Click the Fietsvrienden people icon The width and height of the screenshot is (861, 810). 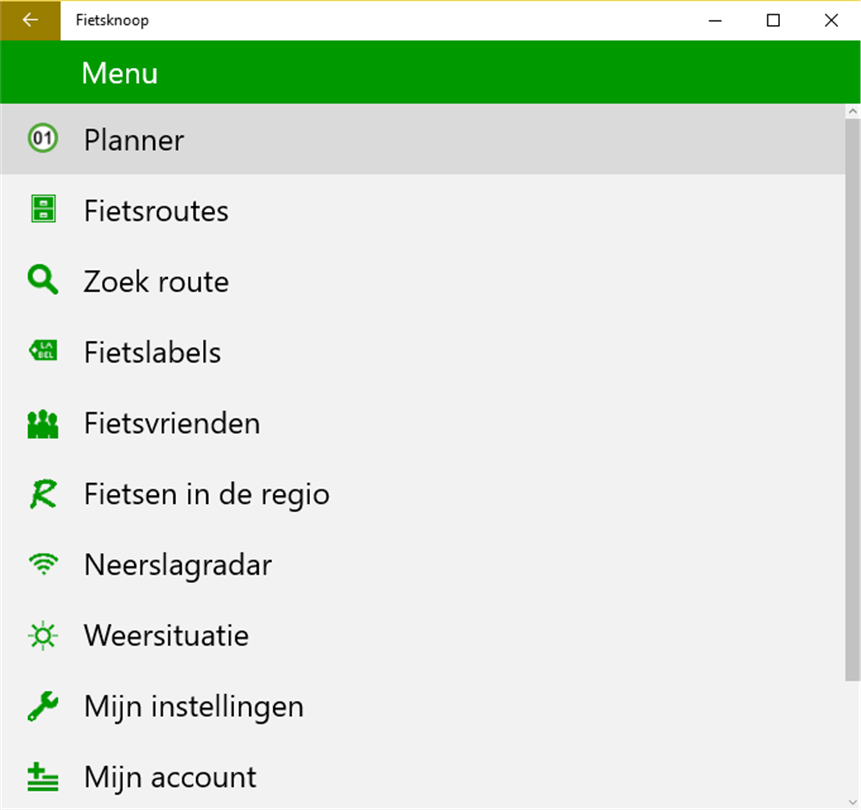[42, 423]
